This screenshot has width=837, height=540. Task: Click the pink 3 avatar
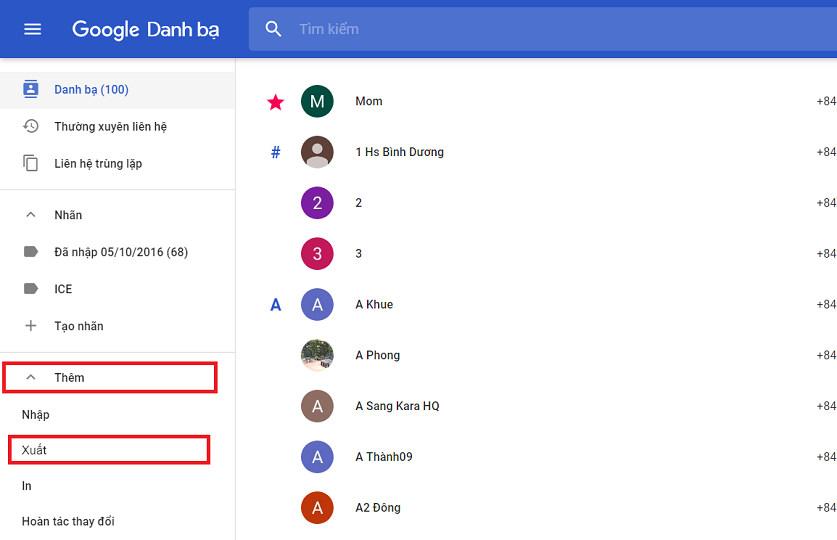317,253
